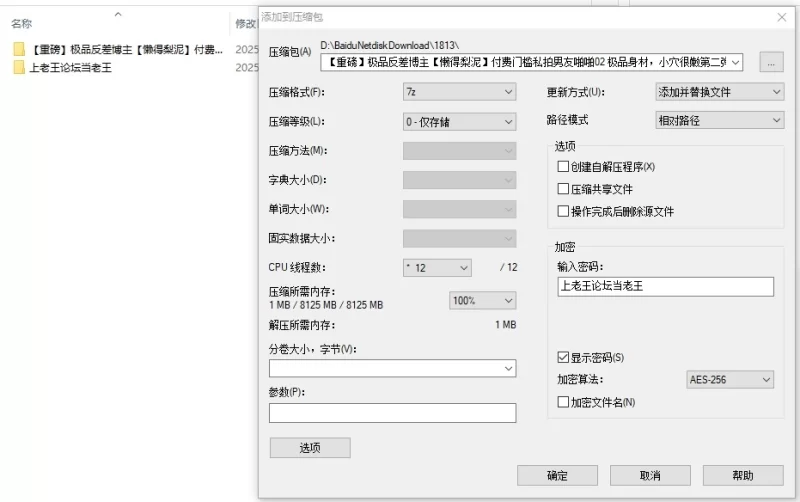
Task: Tick the 压缩共享文件 checkbox
Action: point(563,189)
